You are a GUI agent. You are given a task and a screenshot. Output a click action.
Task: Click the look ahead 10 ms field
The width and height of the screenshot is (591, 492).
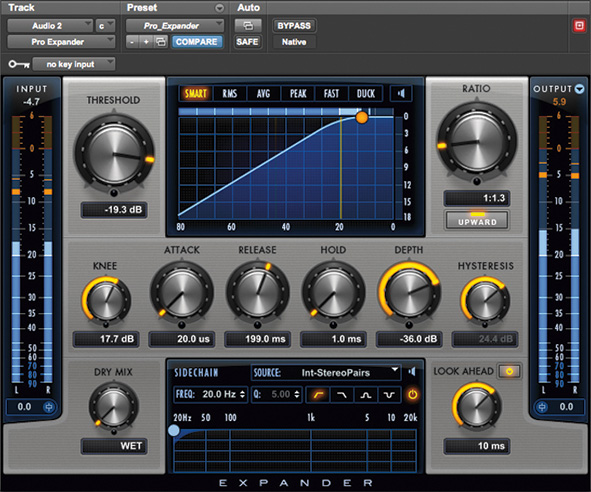pyautogui.click(x=477, y=446)
